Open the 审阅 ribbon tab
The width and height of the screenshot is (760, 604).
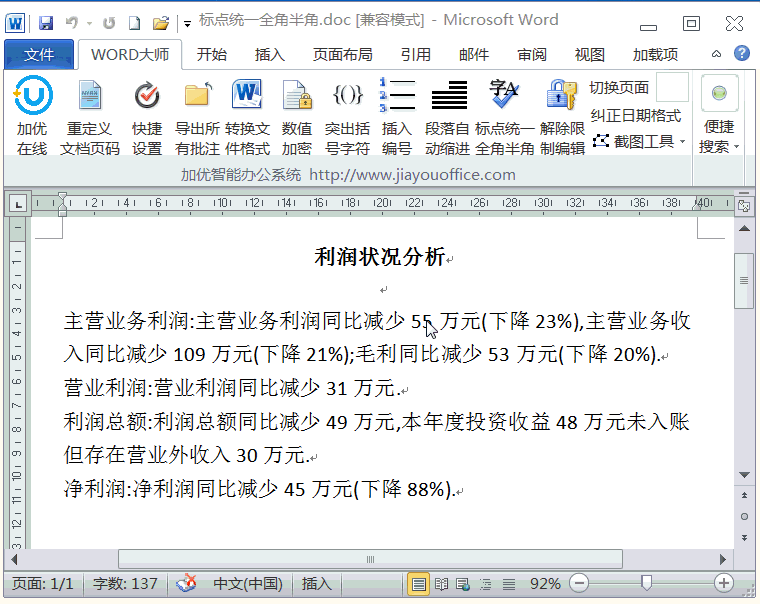[x=532, y=54]
